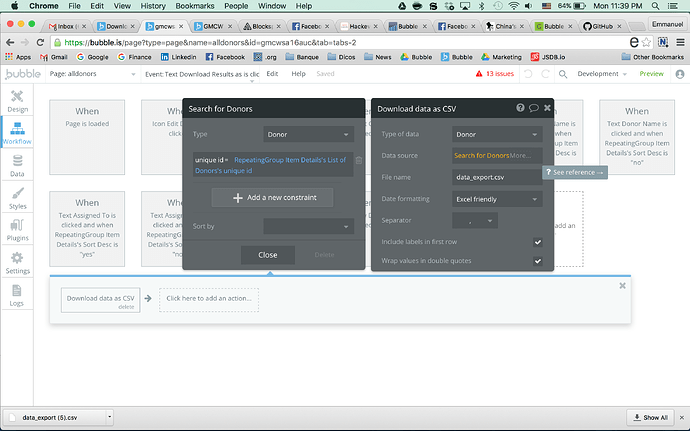Open Other Bookmarks folder

(x=653, y=57)
